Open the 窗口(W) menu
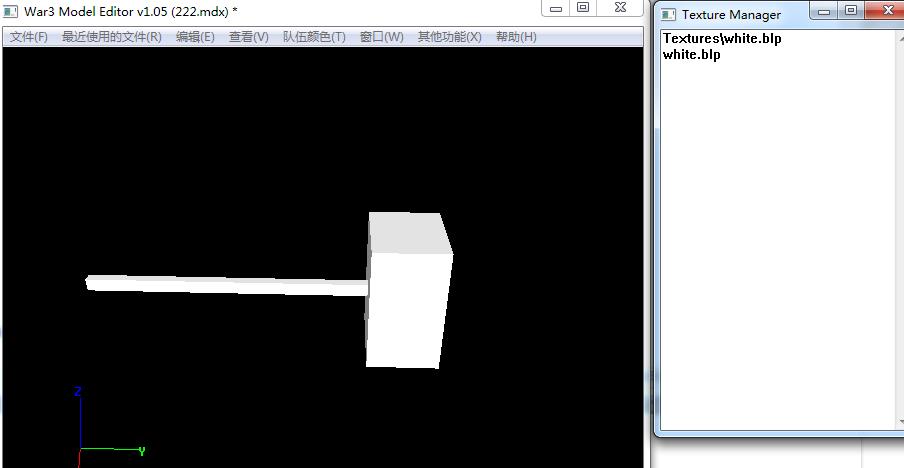 (x=382, y=37)
